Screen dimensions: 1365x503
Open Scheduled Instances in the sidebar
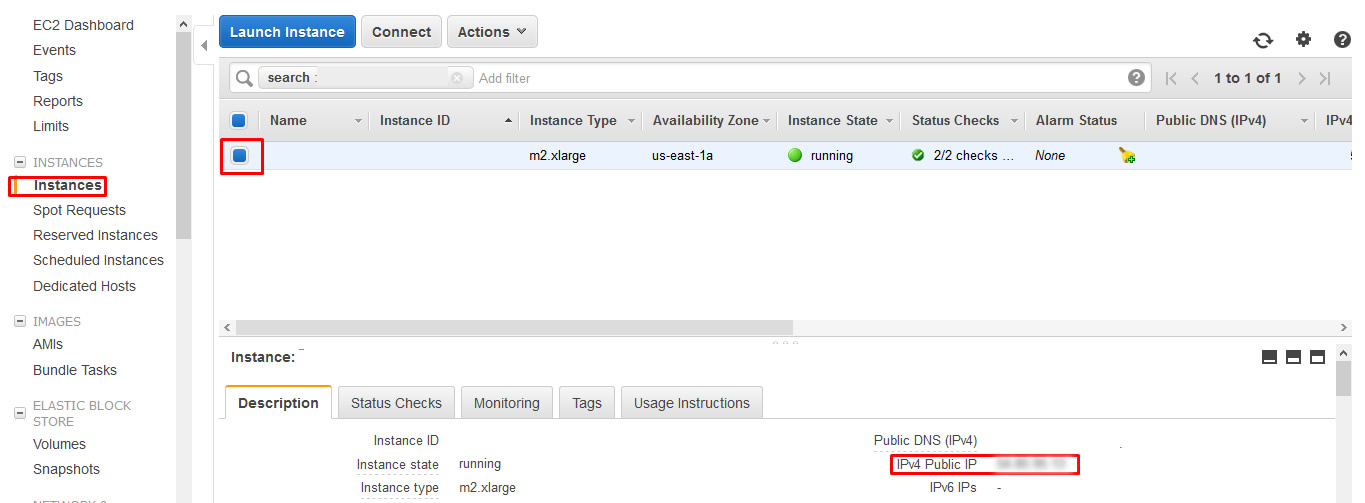[x=98, y=260]
